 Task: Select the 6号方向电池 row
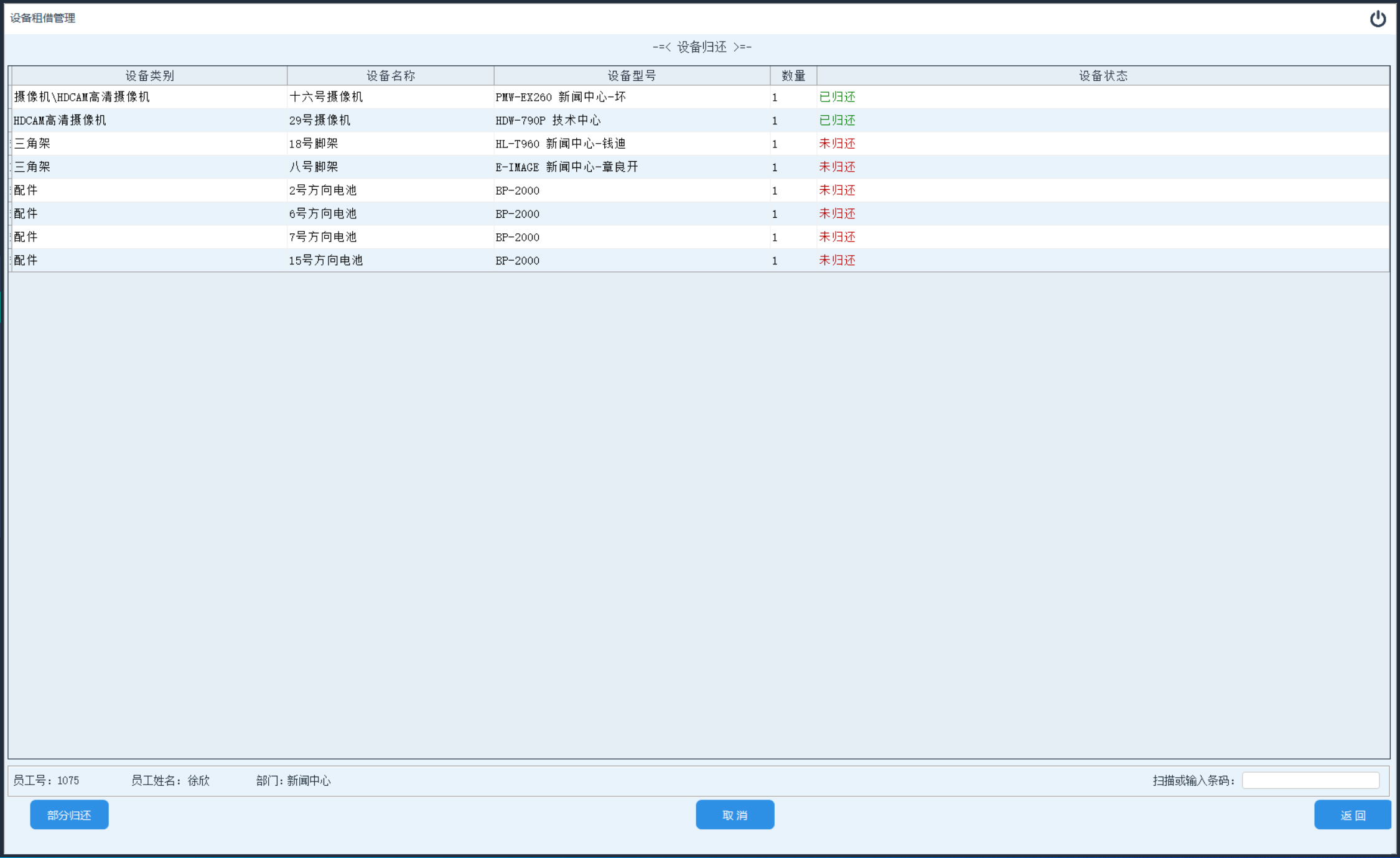coord(323,213)
